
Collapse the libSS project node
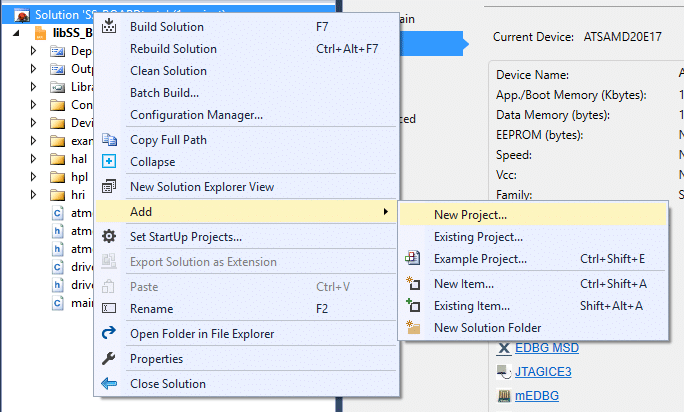pyautogui.click(x=16, y=33)
